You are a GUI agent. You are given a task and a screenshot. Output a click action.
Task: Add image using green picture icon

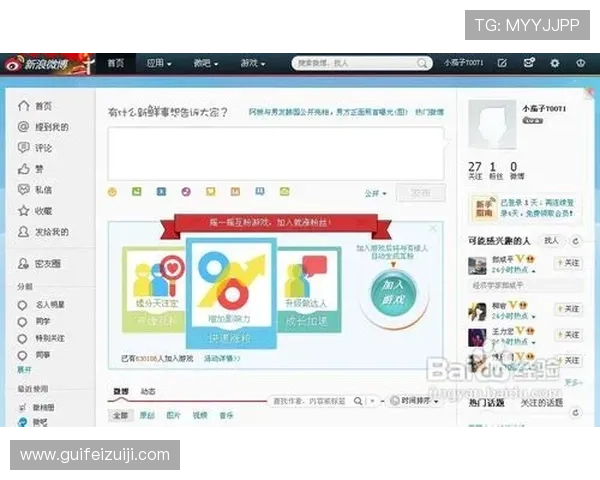(x=137, y=191)
